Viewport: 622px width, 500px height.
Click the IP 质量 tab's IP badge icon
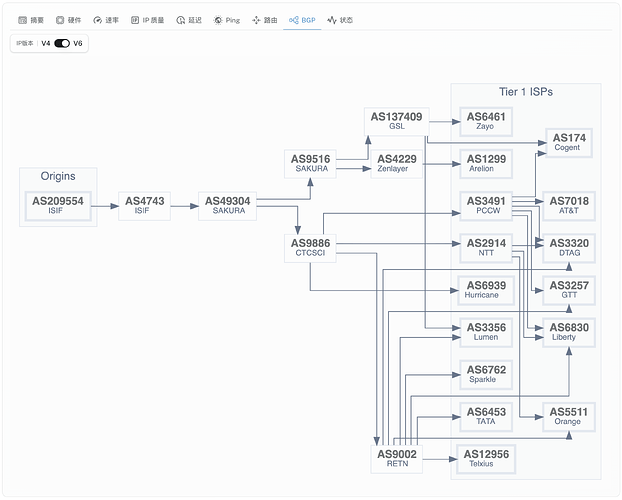pyautogui.click(x=135, y=20)
